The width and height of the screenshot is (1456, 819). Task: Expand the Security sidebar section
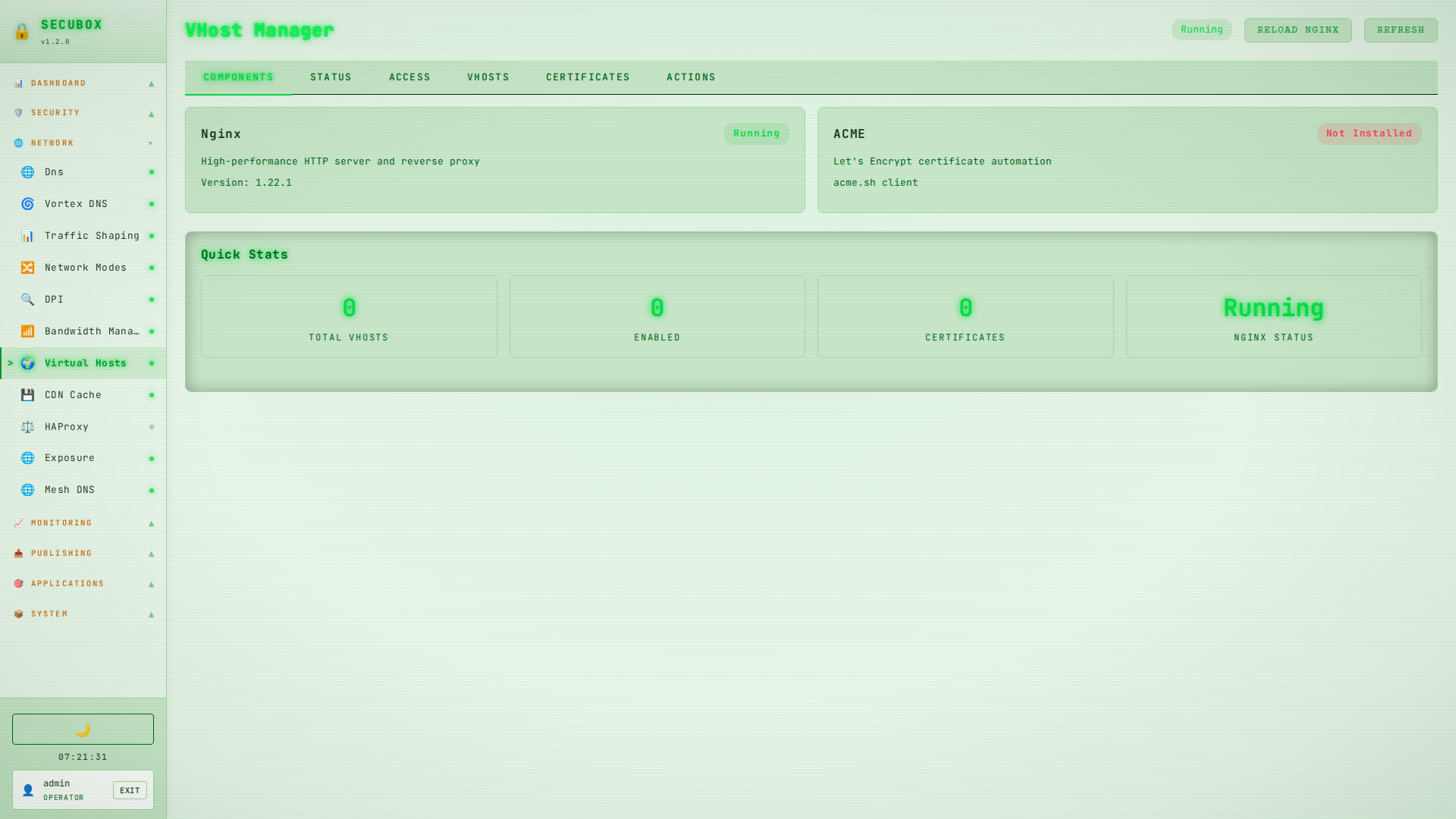[83, 113]
